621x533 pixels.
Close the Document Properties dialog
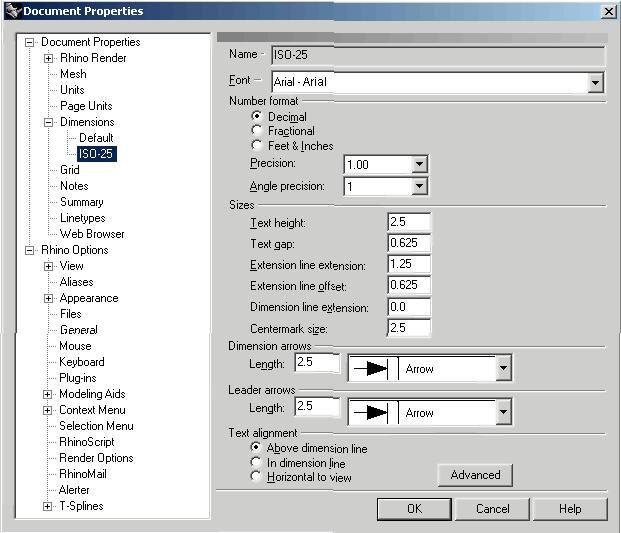click(608, 11)
